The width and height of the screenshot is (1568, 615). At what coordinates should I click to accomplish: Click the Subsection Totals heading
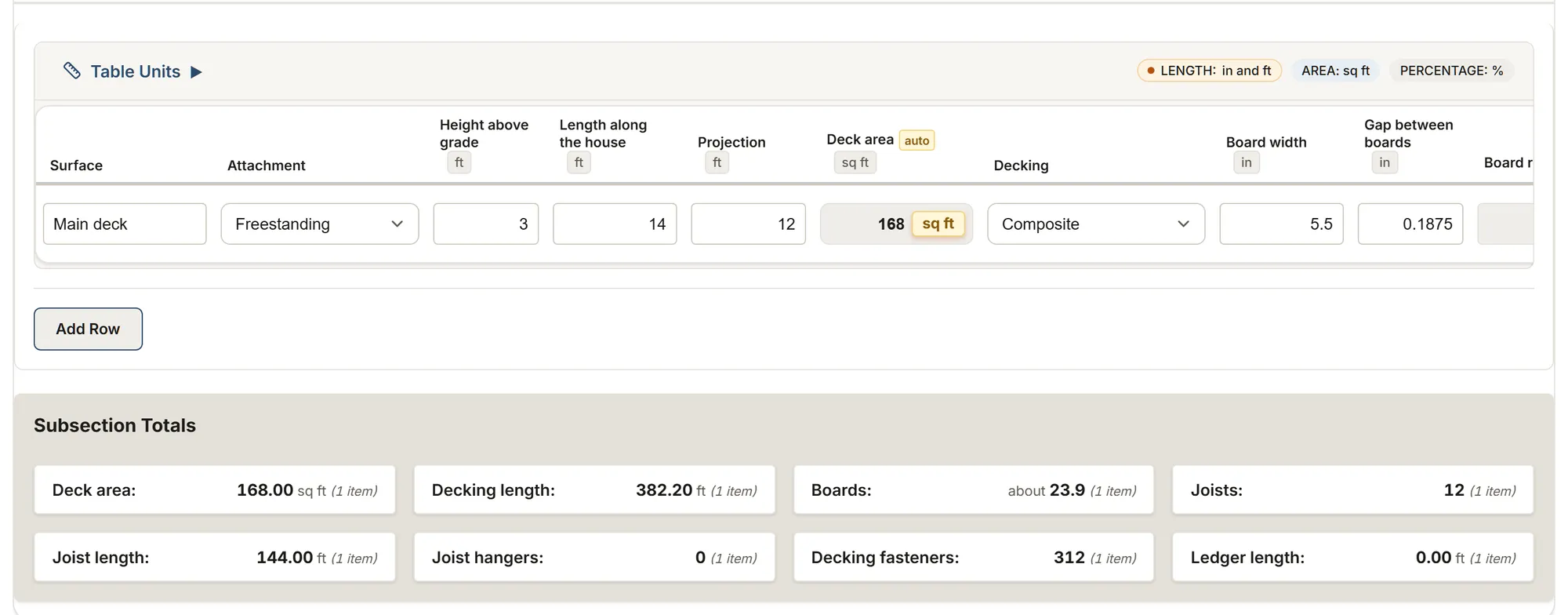pyautogui.click(x=114, y=425)
